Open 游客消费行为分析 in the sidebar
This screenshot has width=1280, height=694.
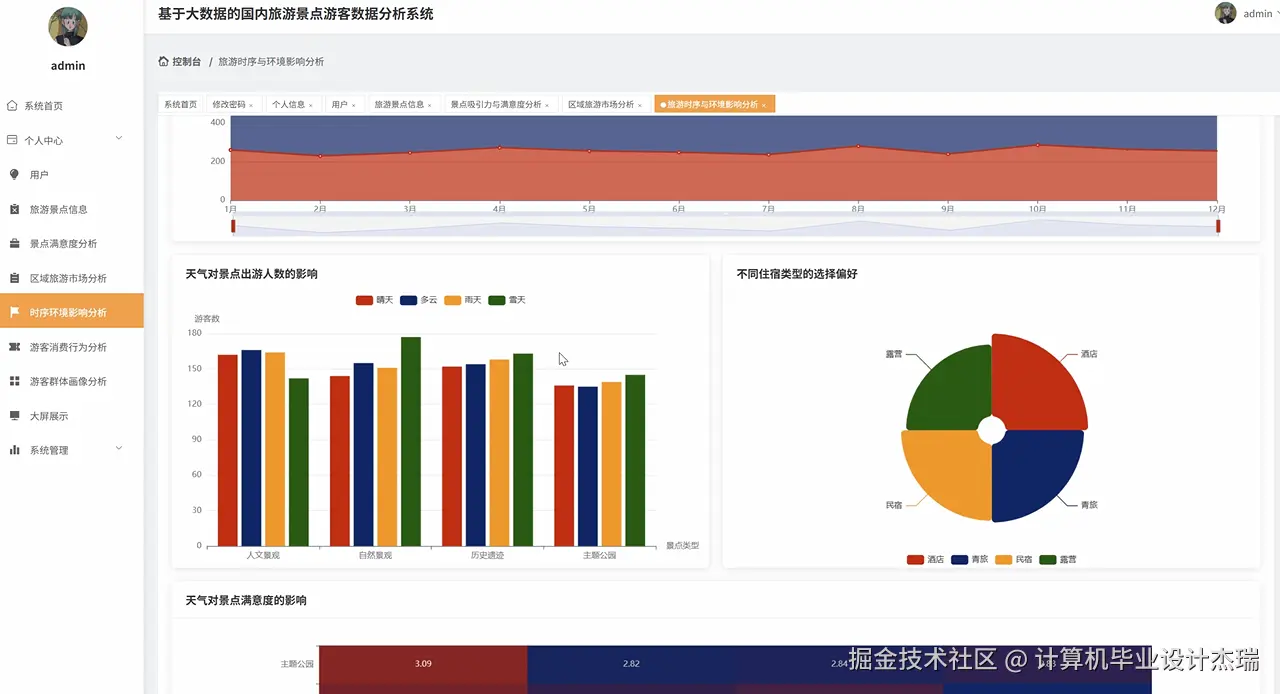click(72, 347)
